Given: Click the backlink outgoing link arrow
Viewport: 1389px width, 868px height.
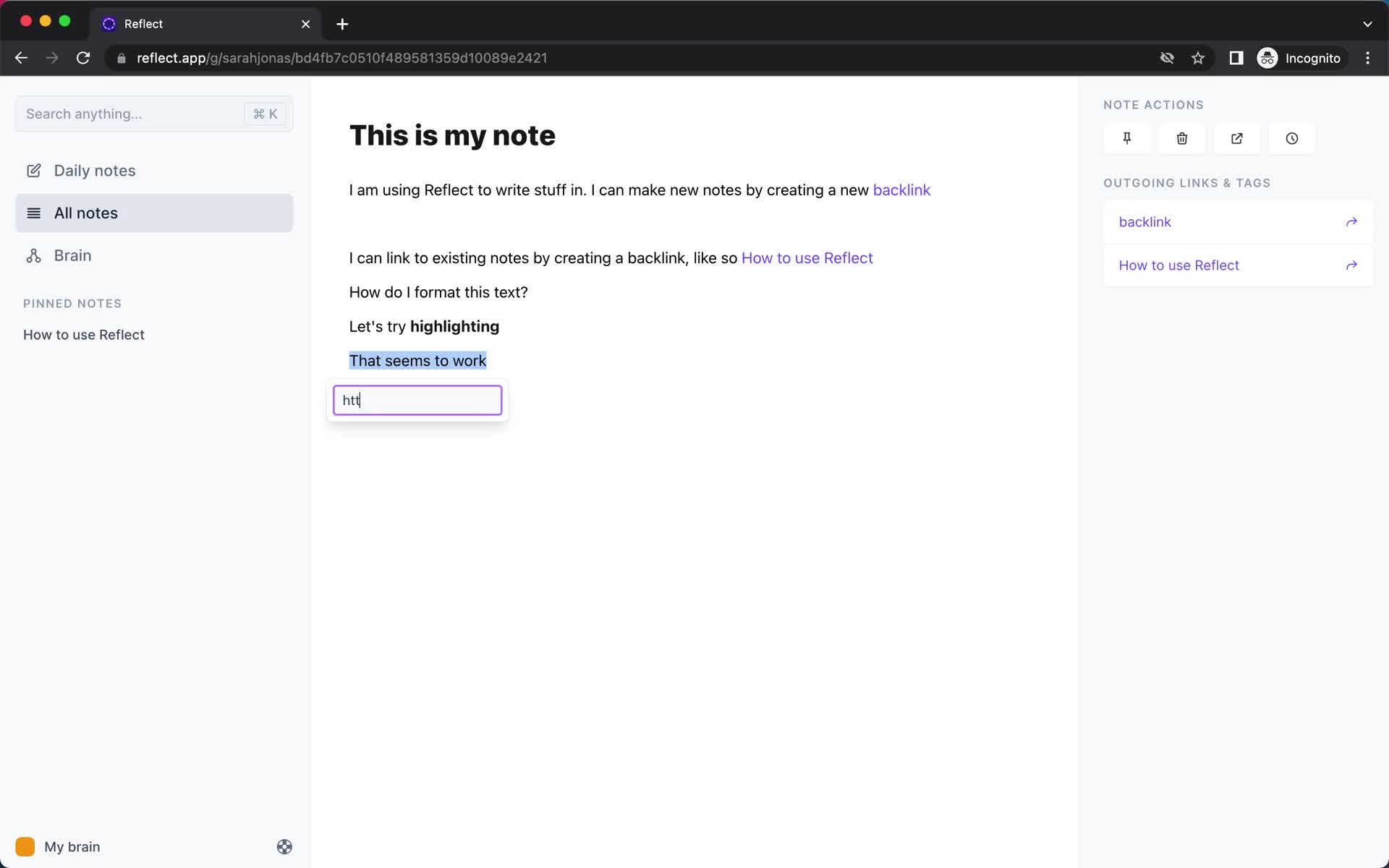Looking at the screenshot, I should pos(1351,221).
